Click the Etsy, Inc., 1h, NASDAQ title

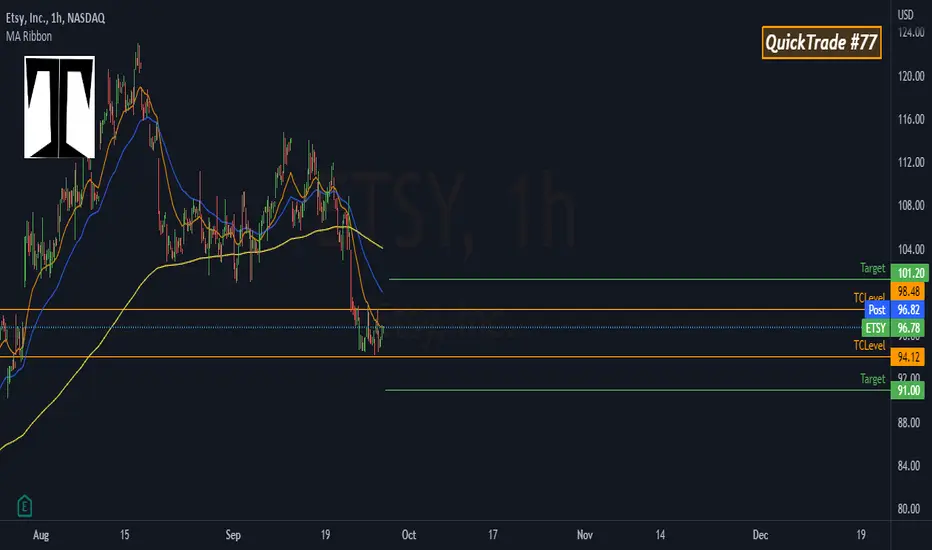[55, 18]
